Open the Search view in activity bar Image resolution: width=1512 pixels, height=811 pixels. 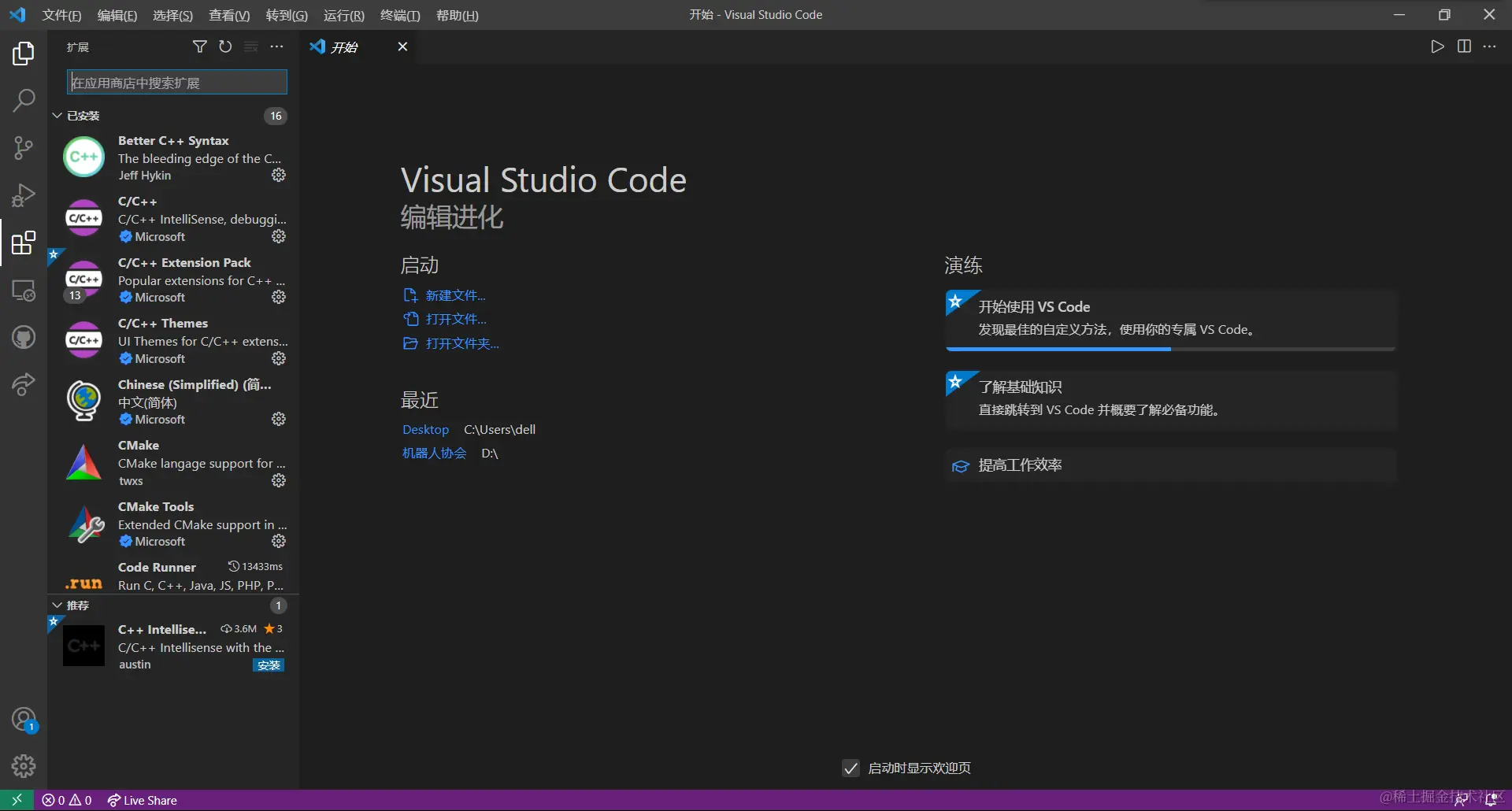tap(24, 100)
